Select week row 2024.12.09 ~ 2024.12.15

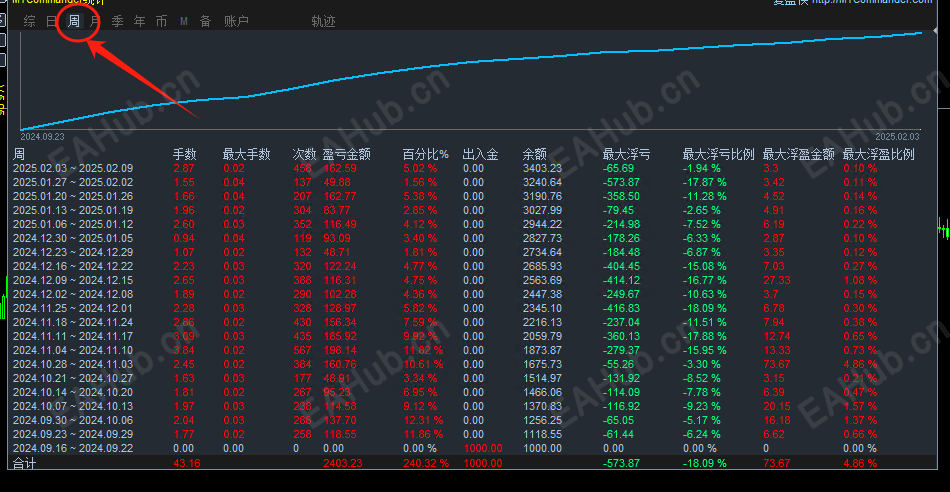(475, 280)
